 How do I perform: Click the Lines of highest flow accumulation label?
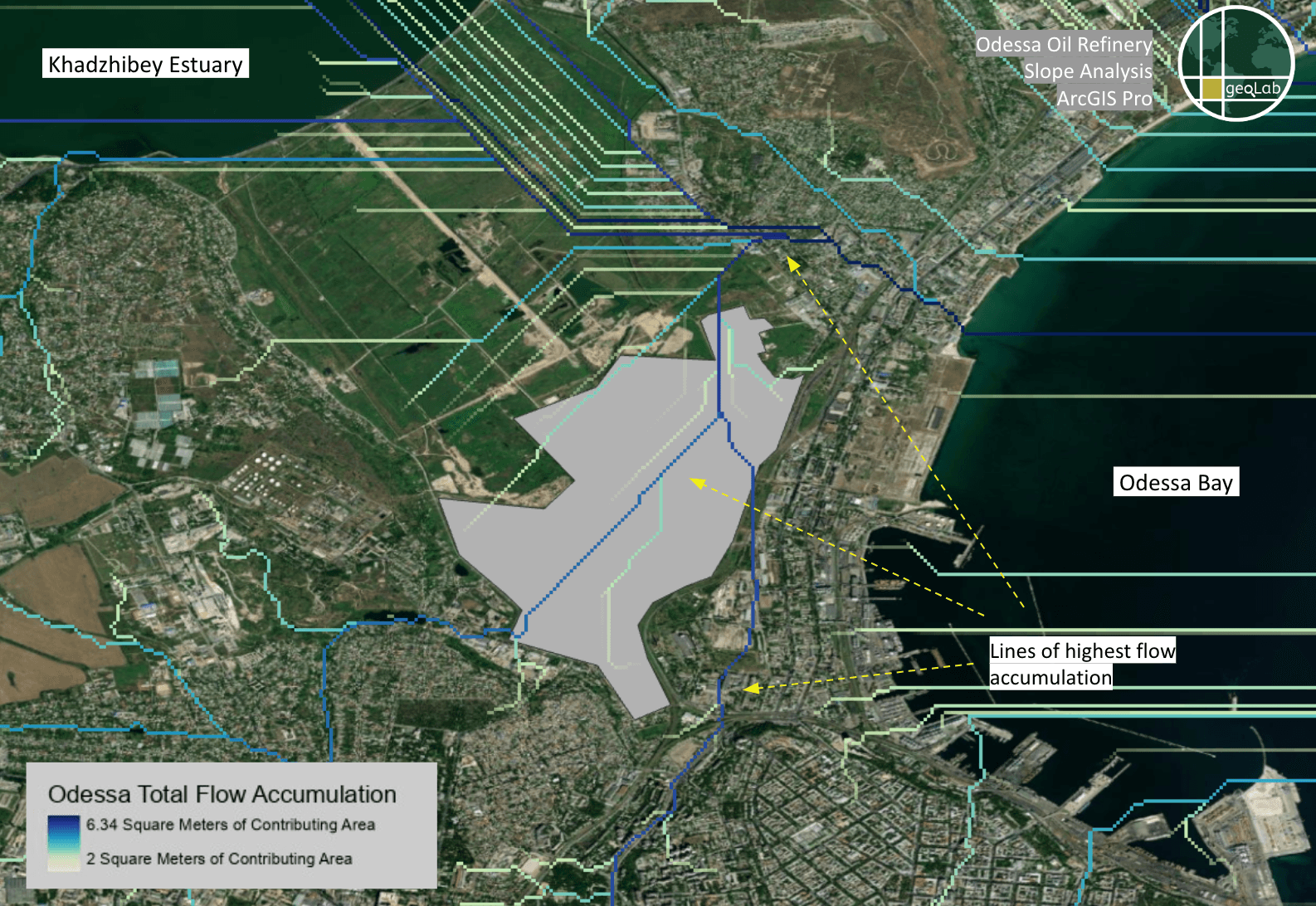pyautogui.click(x=1082, y=664)
